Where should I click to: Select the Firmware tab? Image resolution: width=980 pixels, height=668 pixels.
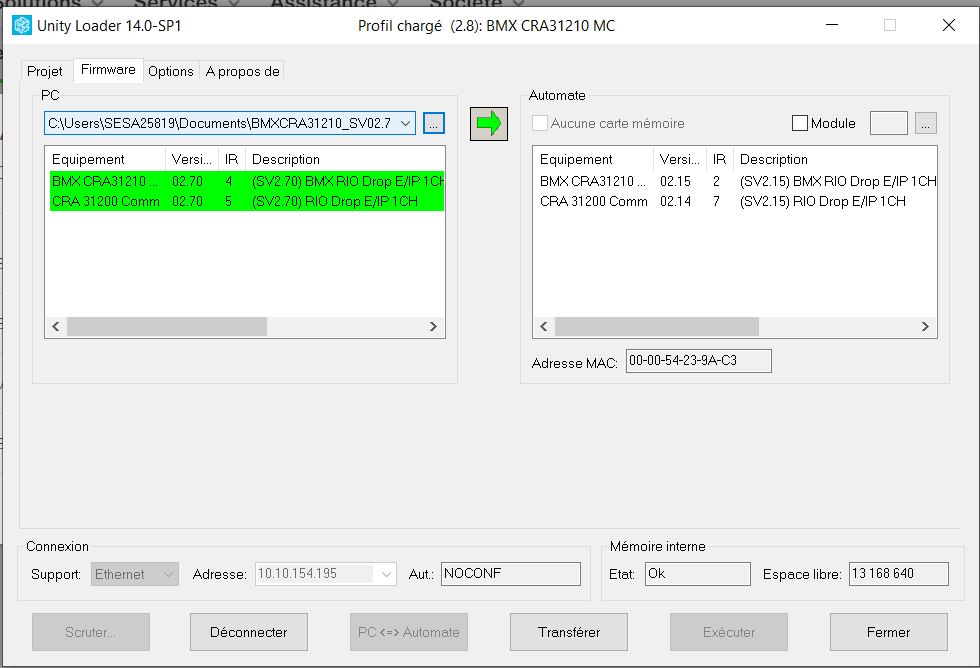[x=108, y=70]
